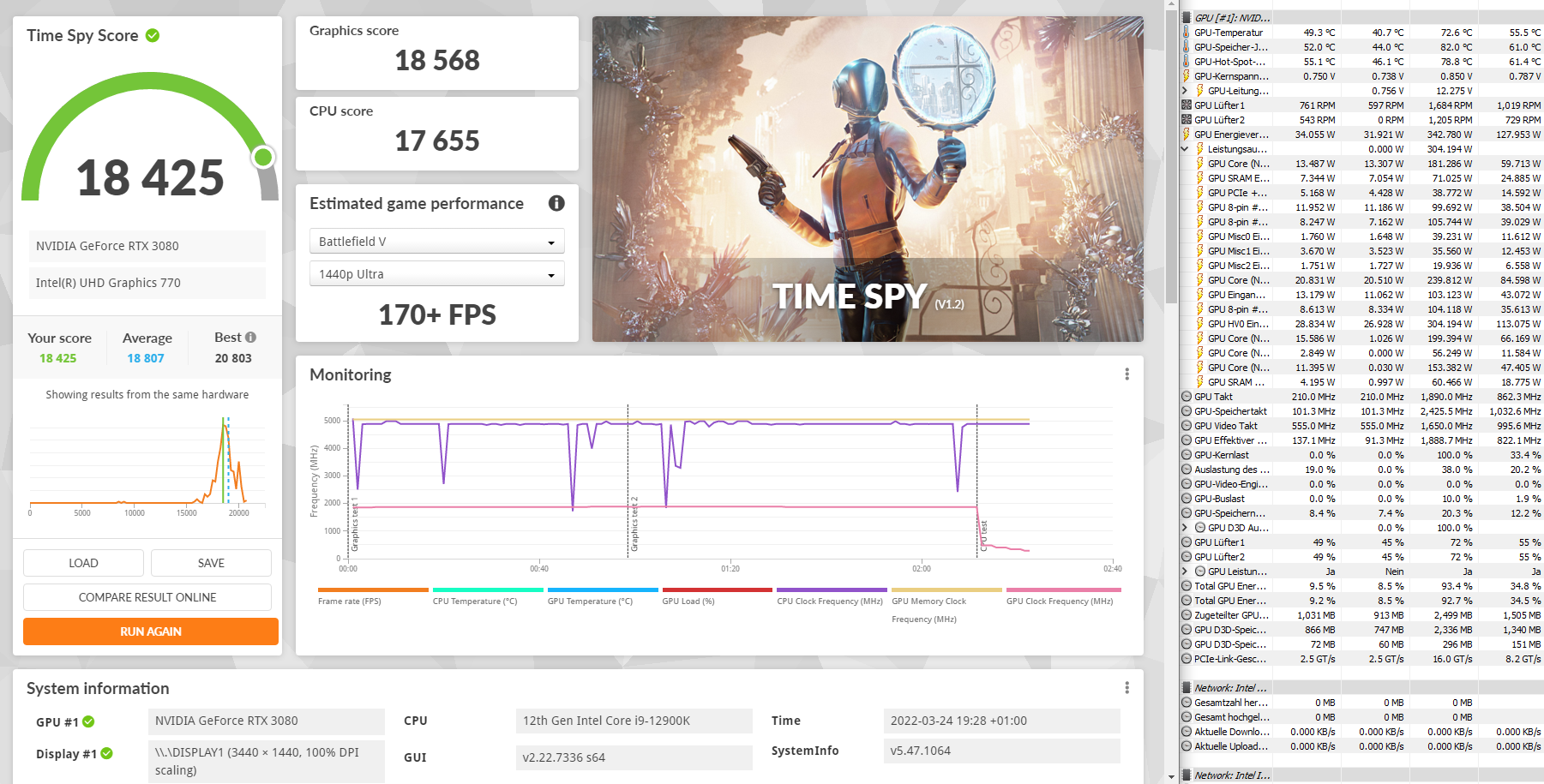The height and width of the screenshot is (784, 1544).
Task: Click the network icon in the Network: Intel header
Action: click(1187, 688)
